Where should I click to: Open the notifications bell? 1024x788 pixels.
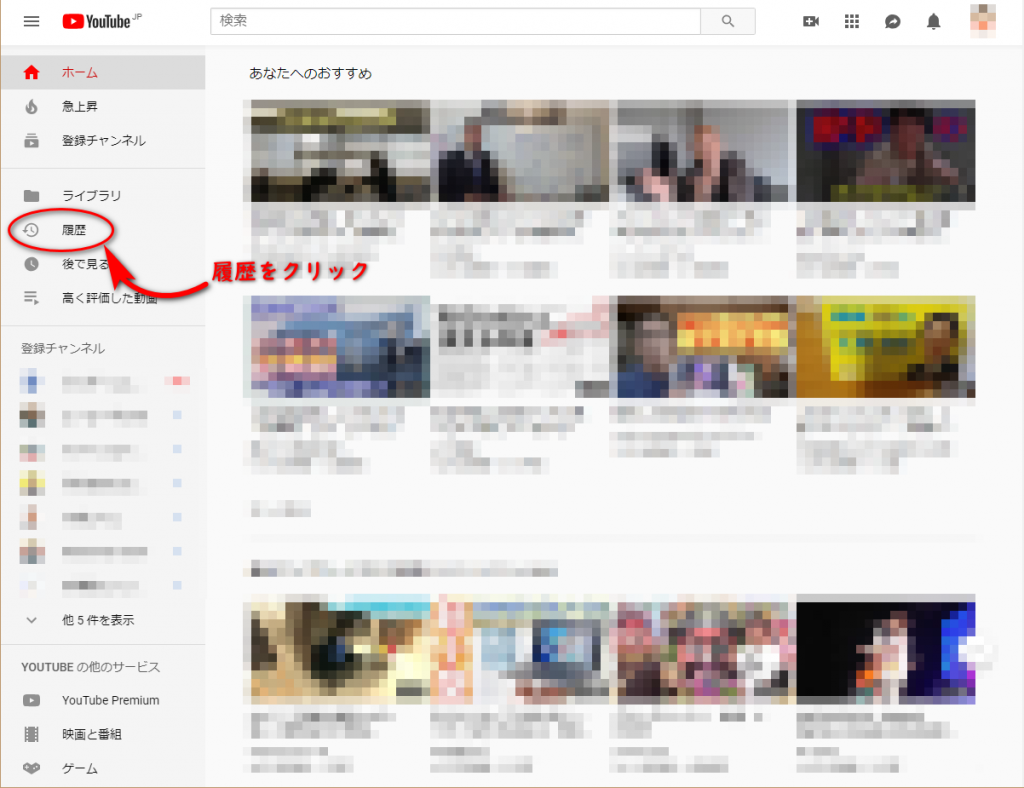coord(934,21)
